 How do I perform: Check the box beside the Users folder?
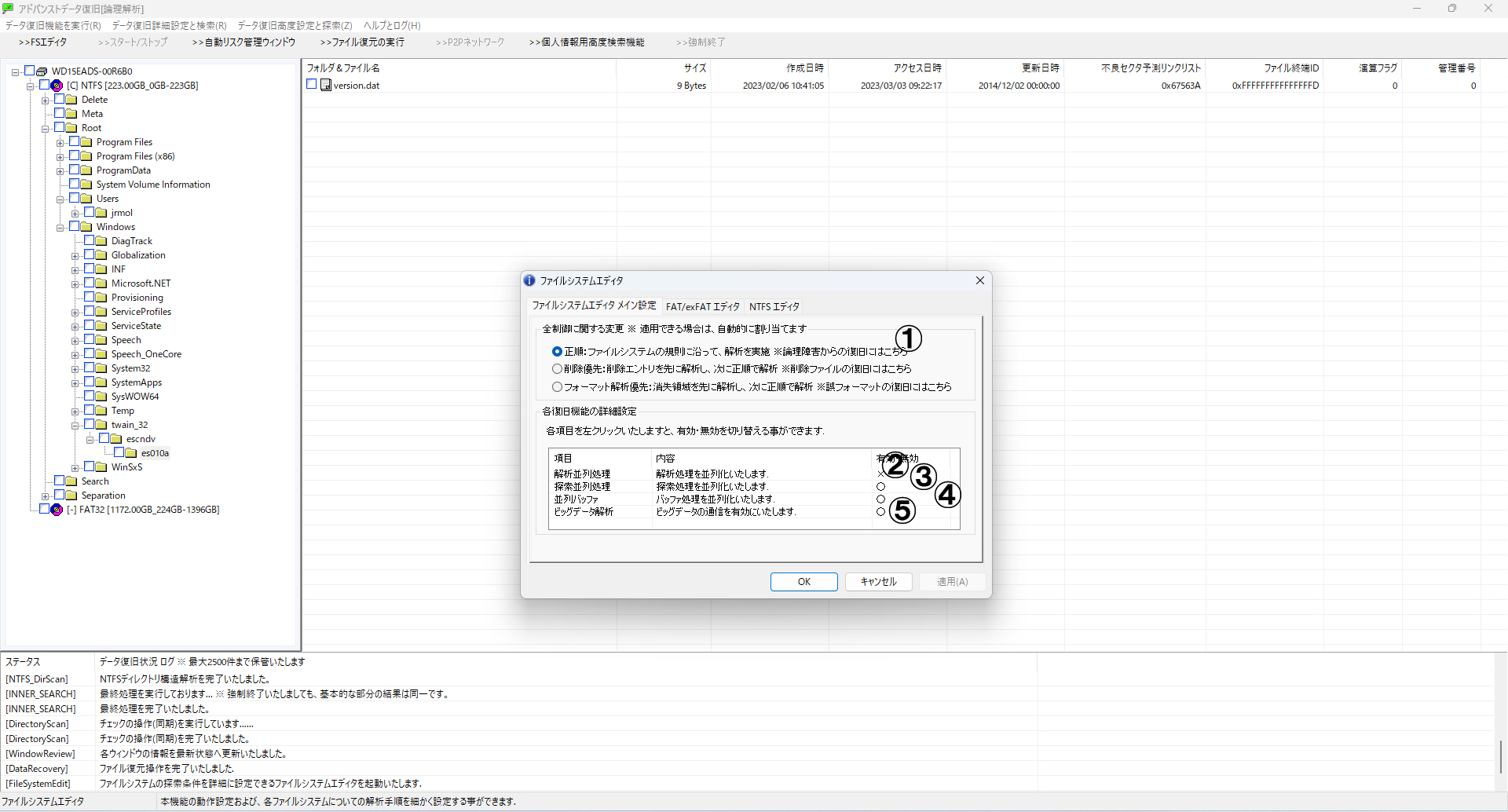[75, 198]
